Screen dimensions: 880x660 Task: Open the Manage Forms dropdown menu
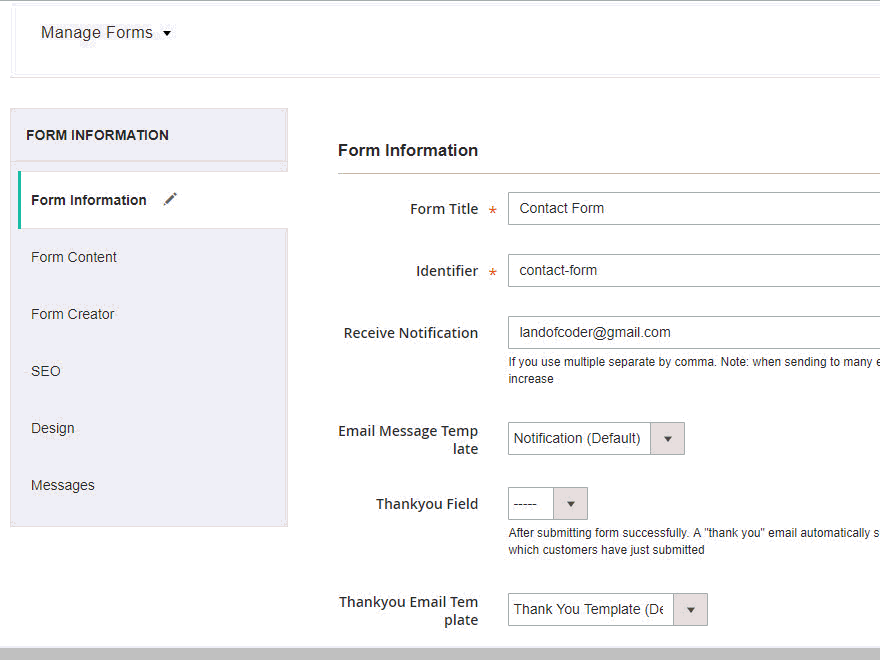[106, 33]
